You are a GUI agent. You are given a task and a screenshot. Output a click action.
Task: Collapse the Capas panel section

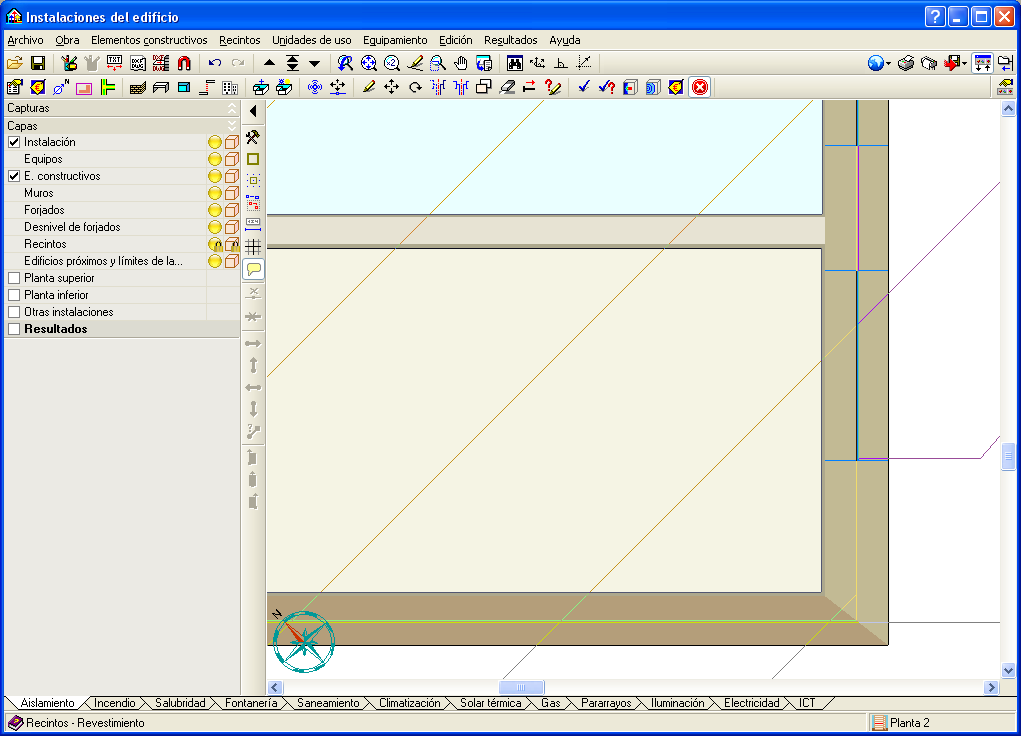232,126
